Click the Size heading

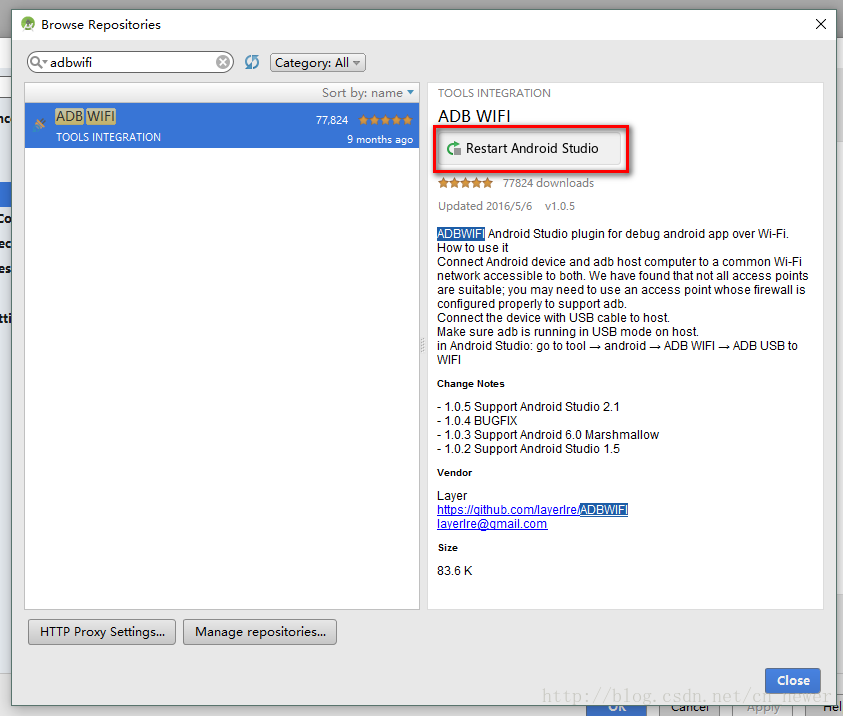[447, 548]
